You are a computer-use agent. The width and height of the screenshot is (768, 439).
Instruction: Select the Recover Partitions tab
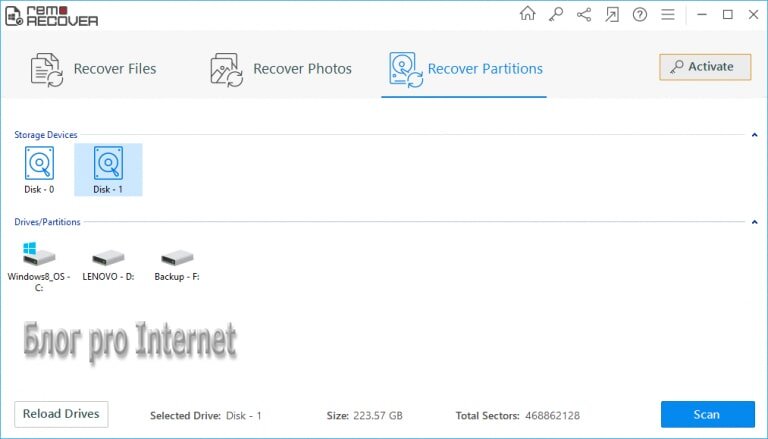[466, 70]
